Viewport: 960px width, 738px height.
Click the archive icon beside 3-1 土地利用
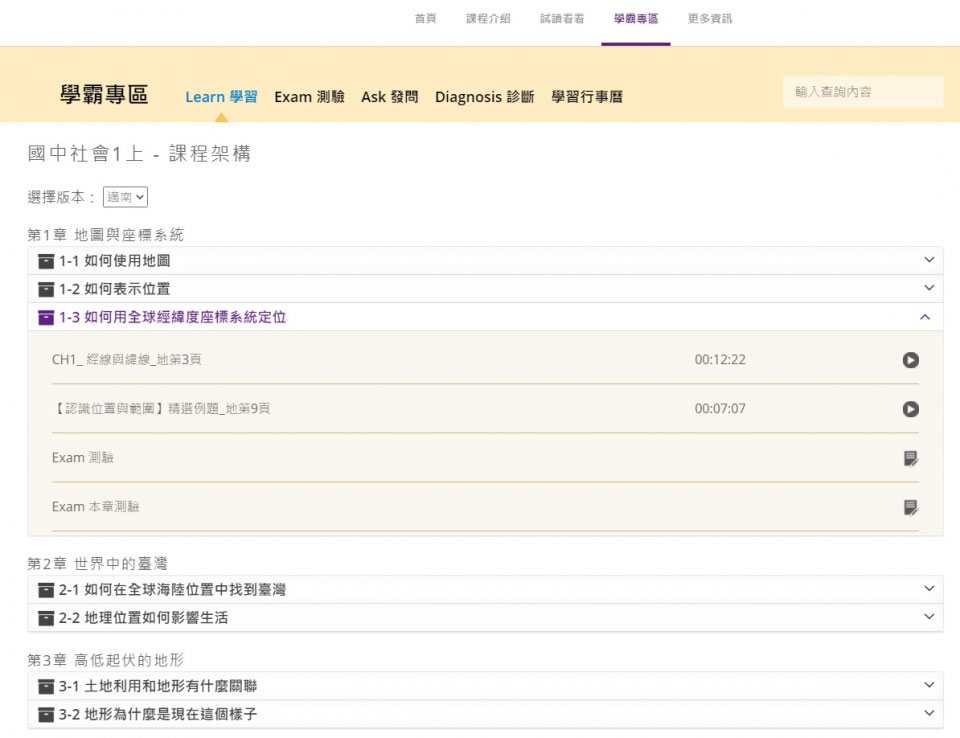click(45, 686)
